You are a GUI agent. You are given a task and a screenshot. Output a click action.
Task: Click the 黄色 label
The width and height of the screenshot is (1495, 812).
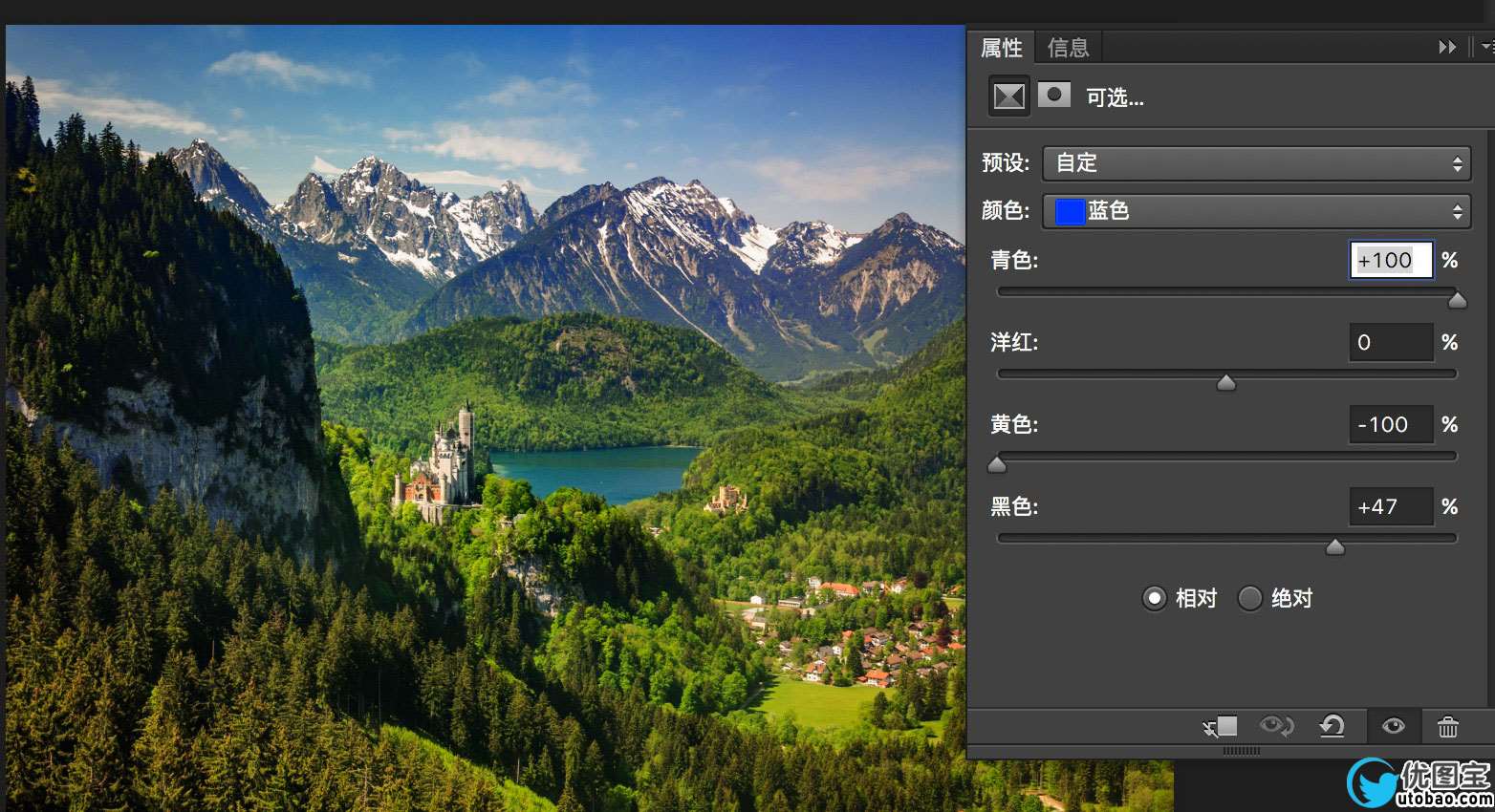(x=1014, y=424)
